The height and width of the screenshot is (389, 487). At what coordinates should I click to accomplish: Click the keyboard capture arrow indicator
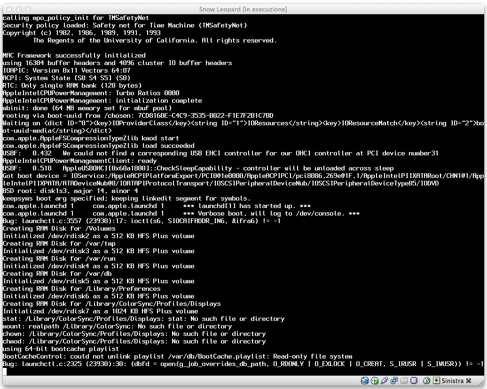(436, 380)
